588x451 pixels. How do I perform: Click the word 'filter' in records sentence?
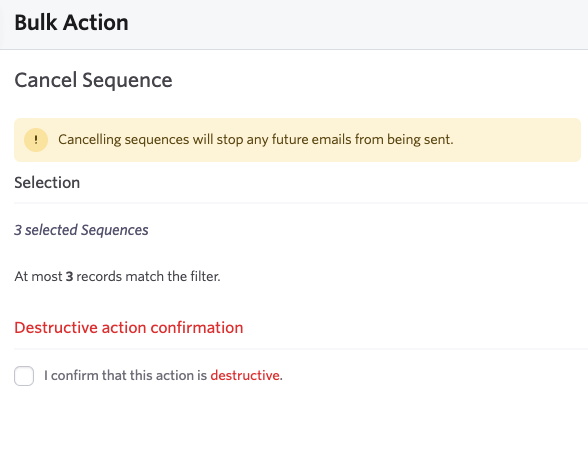click(x=205, y=277)
